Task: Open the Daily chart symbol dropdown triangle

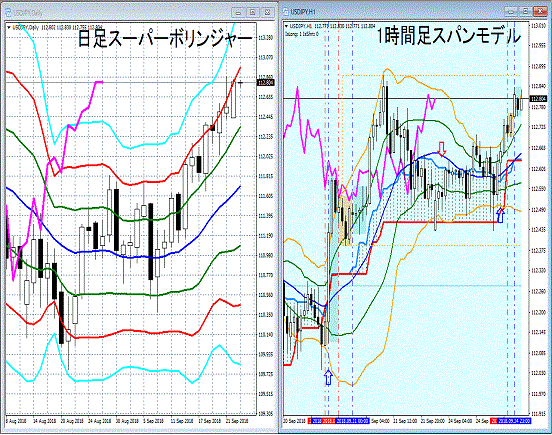Action: pyautogui.click(x=9, y=27)
